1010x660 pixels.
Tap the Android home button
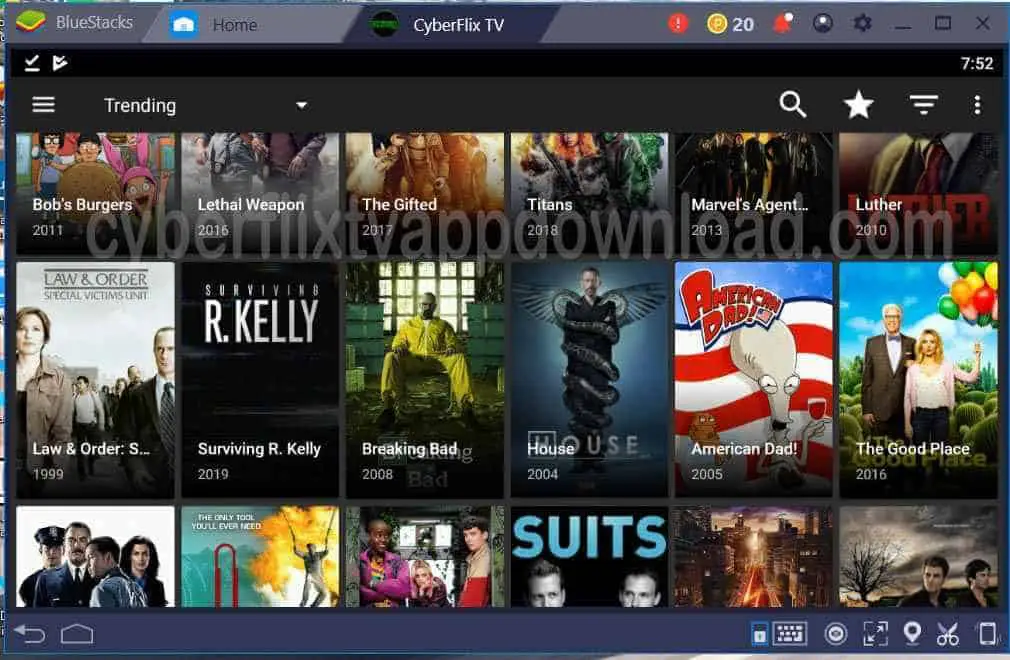pos(77,635)
